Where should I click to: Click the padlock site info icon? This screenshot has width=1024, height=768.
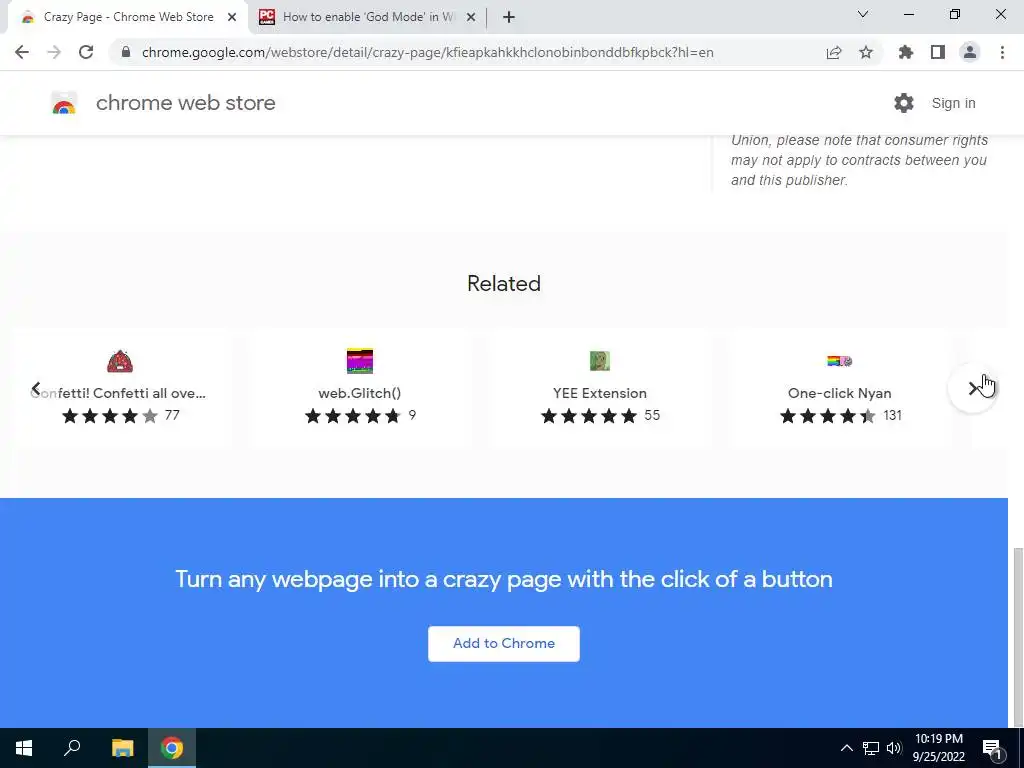pos(126,52)
